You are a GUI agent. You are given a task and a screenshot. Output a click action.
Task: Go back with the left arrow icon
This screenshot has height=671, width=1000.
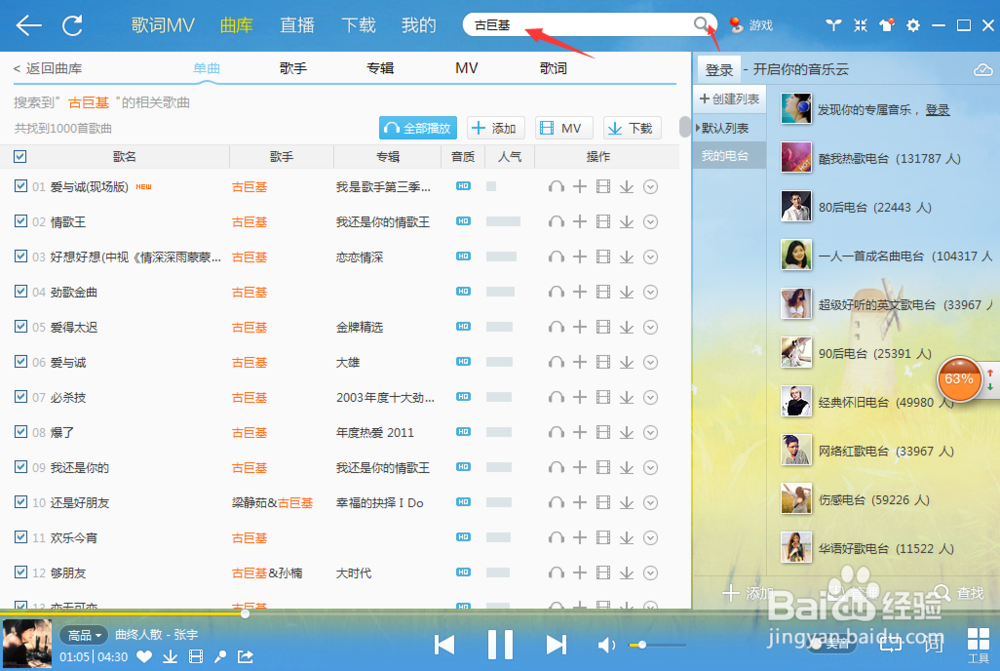[29, 26]
